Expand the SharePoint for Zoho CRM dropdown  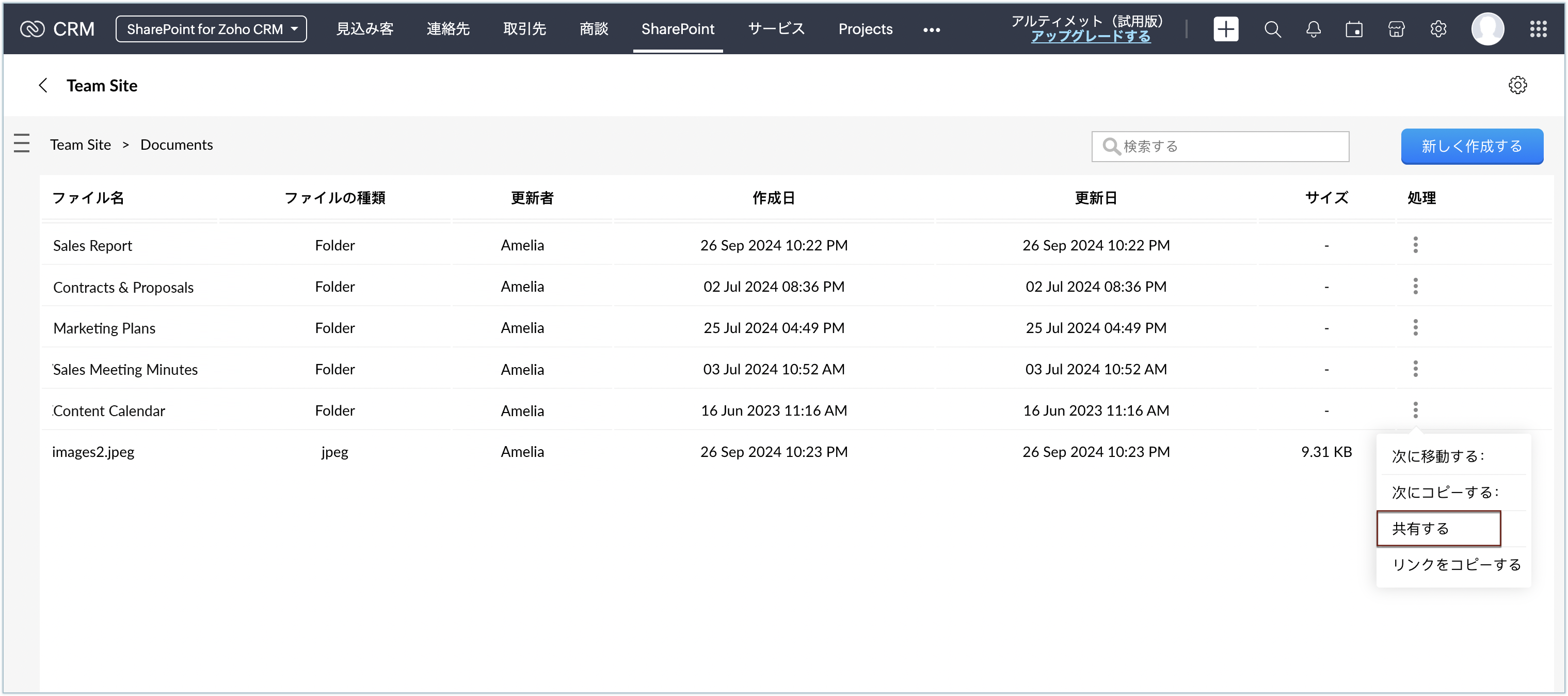tap(211, 29)
